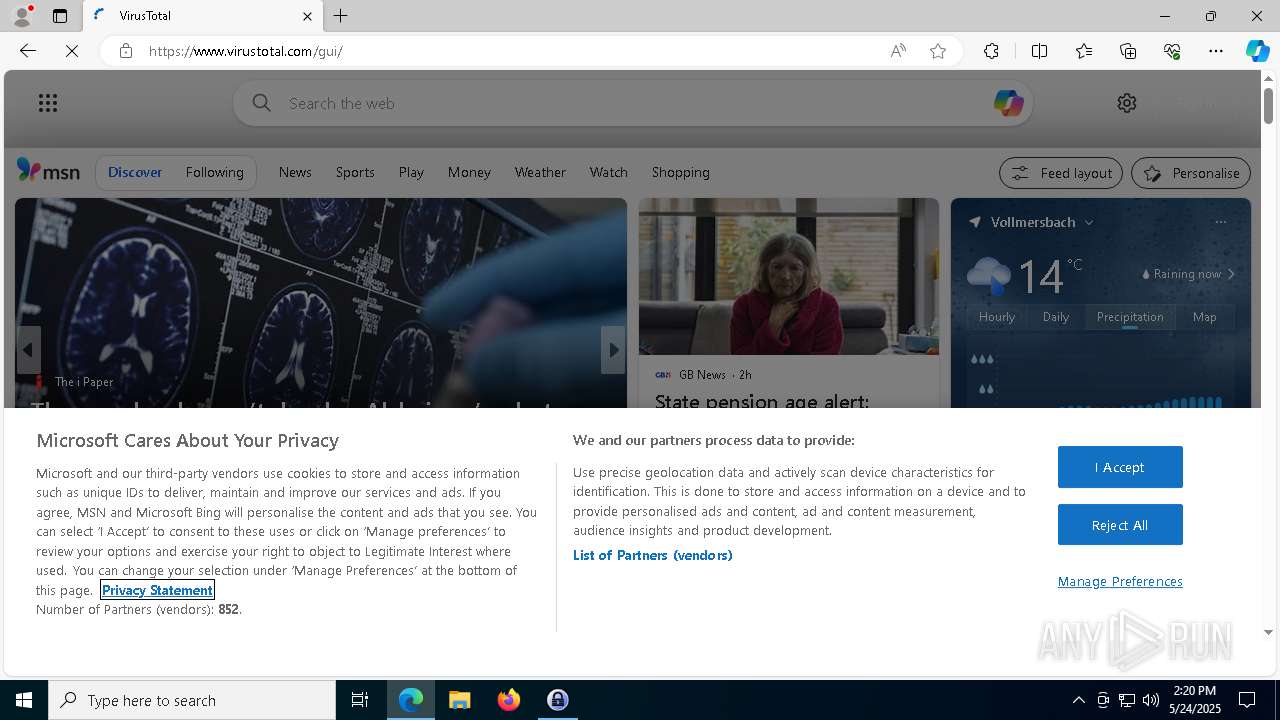Add this page to favorites star
Viewport: 1280px width, 720px height.
click(938, 51)
